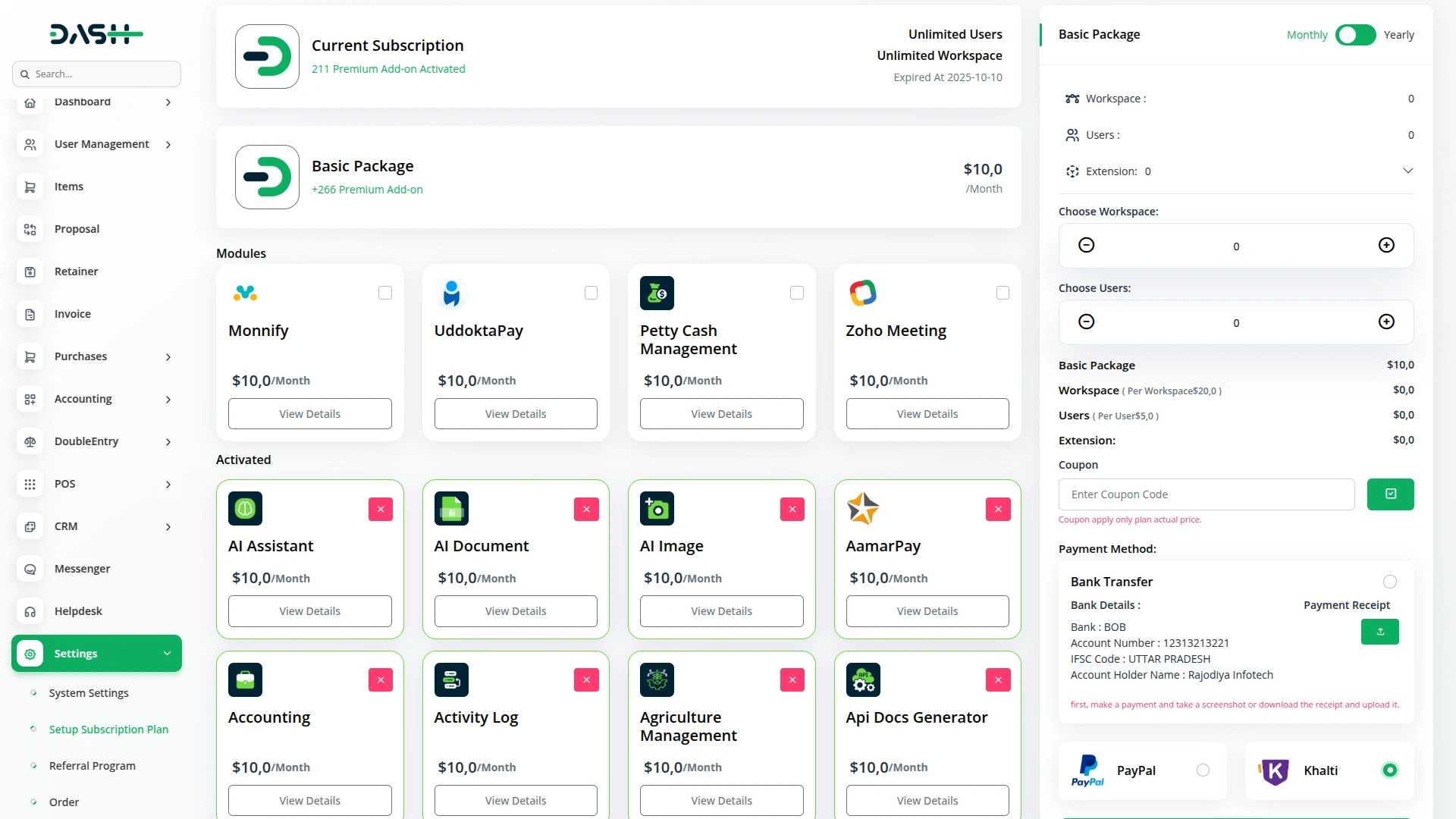Open the Invoice sidebar menu item
This screenshot has height=819, width=1456.
(73, 314)
